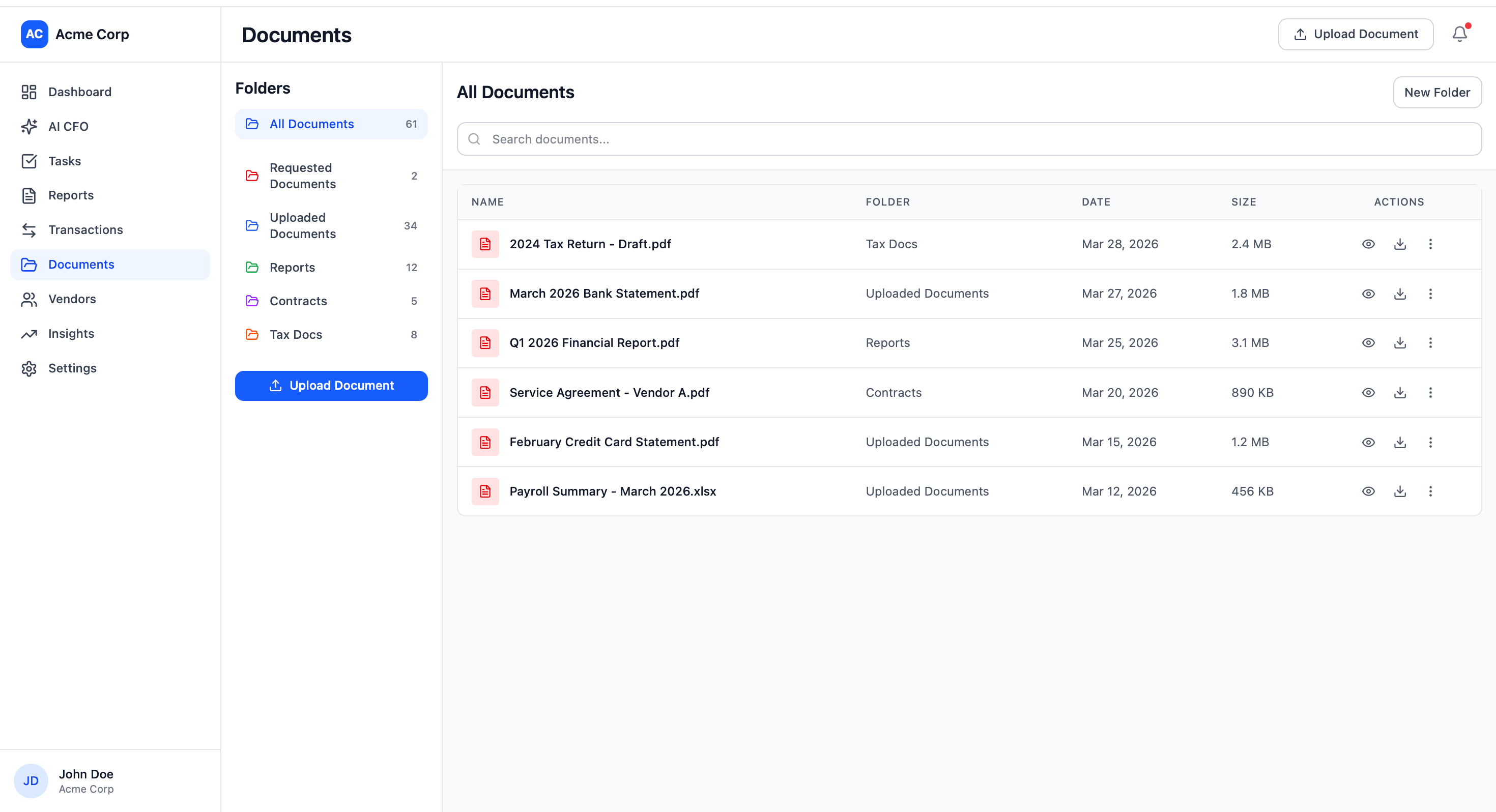
Task: Click Upload Document in the top header
Action: click(1356, 34)
